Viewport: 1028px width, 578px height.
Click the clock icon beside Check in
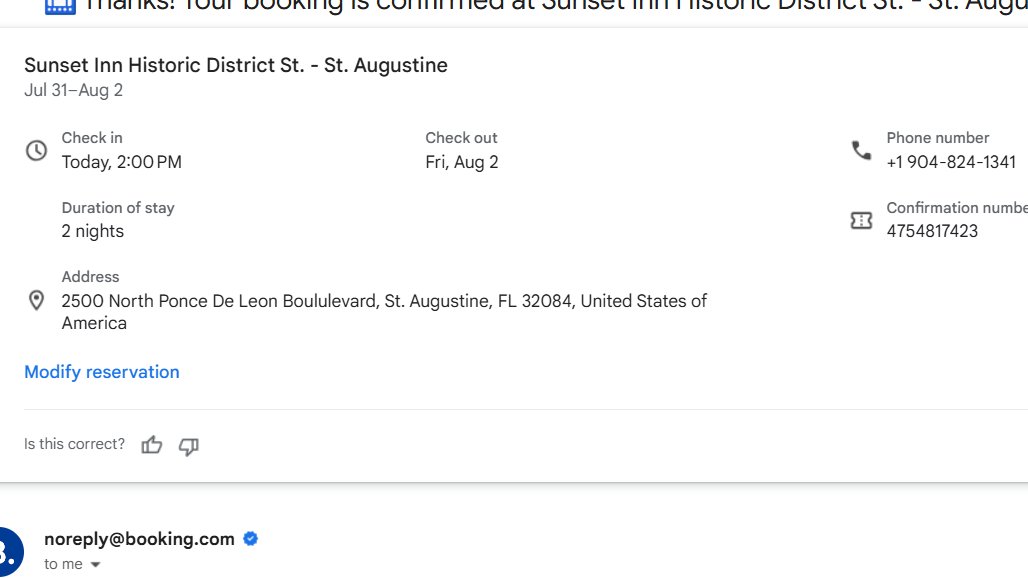(x=36, y=151)
